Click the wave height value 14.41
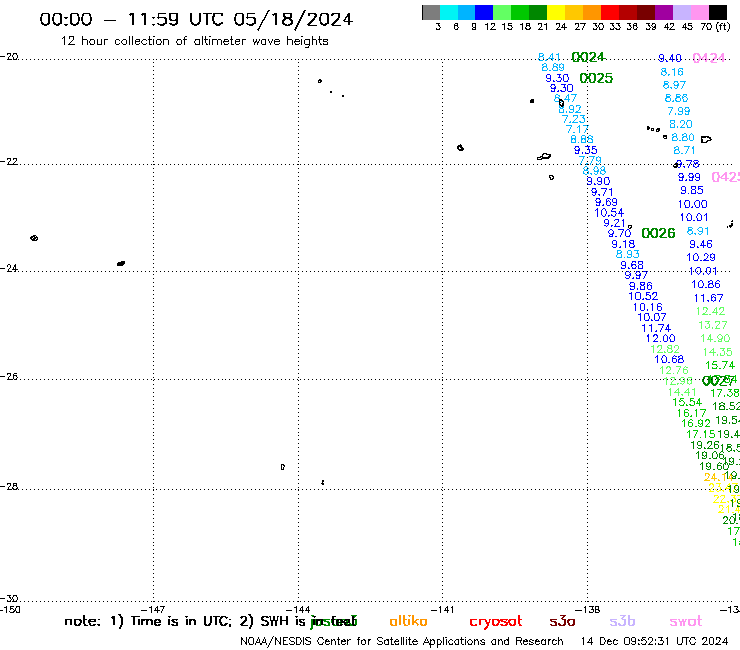740x650 pixels. click(x=682, y=392)
